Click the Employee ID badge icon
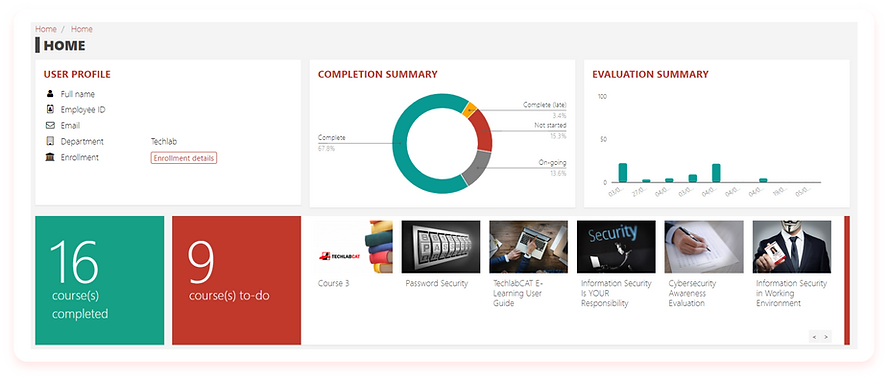The height and width of the screenshot is (380, 888). [x=50, y=109]
